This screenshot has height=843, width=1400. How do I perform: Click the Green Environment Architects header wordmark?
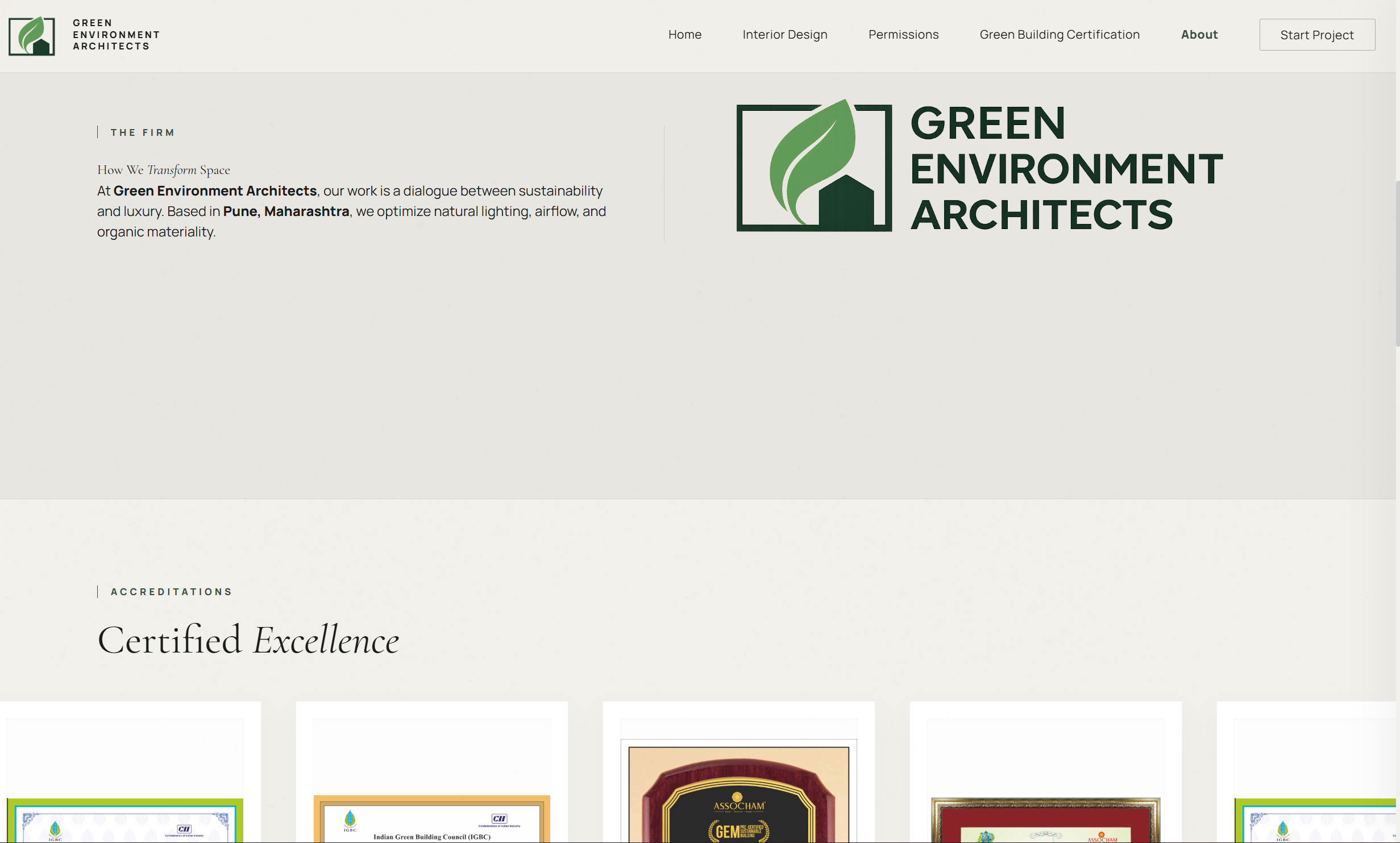[x=116, y=35]
